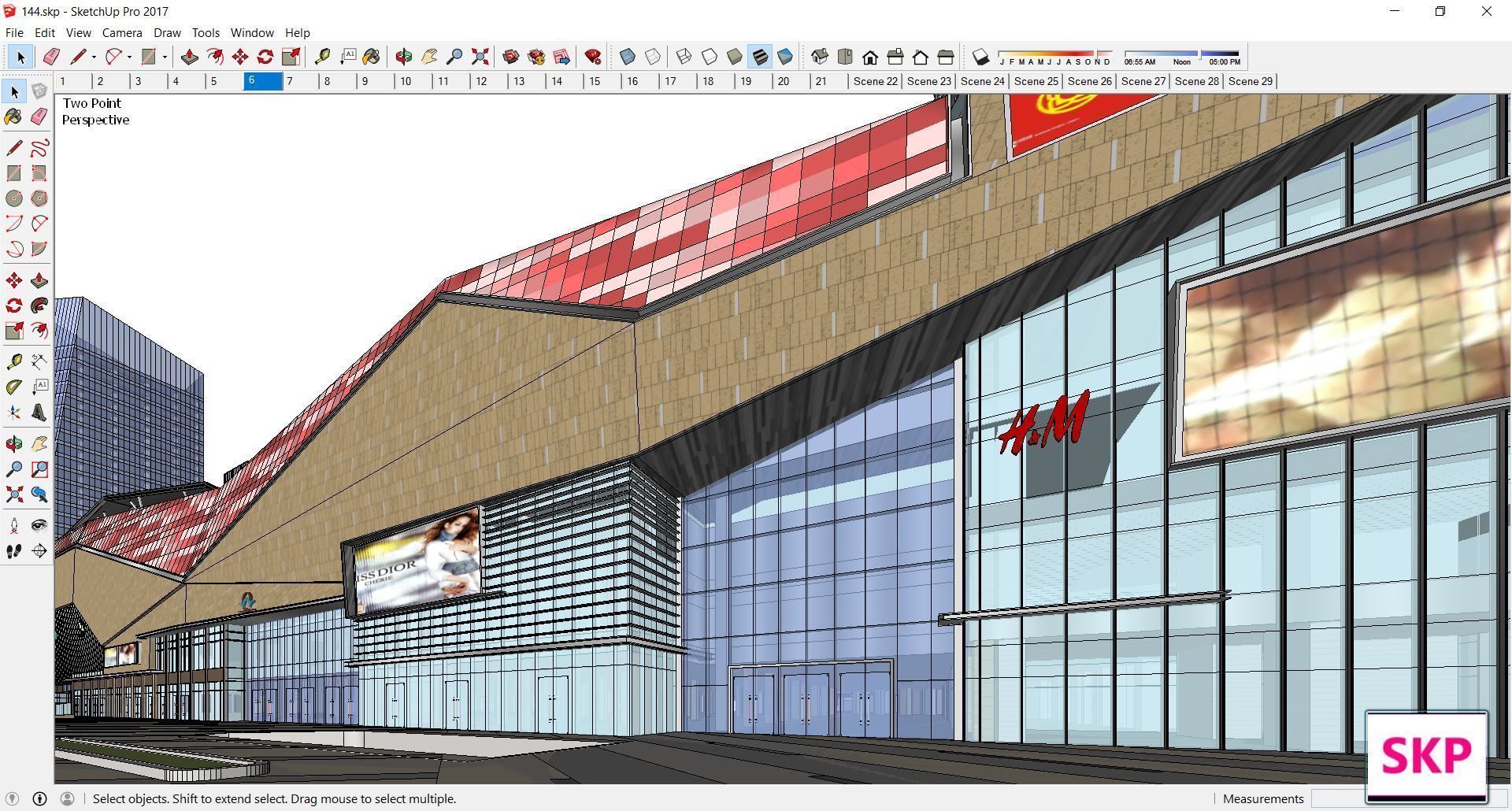Enable Shaded With Textures style
Image resolution: width=1512 pixels, height=811 pixels.
click(x=760, y=57)
